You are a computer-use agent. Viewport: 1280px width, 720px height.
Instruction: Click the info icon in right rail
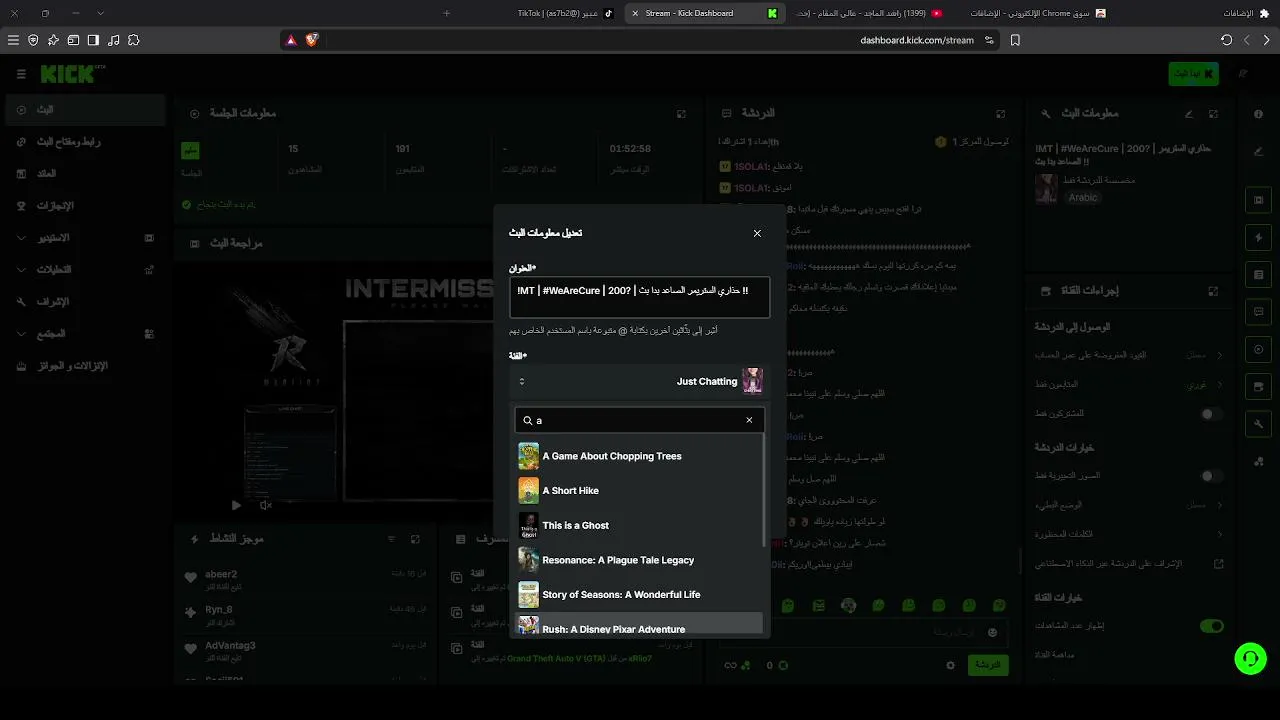point(1258,114)
